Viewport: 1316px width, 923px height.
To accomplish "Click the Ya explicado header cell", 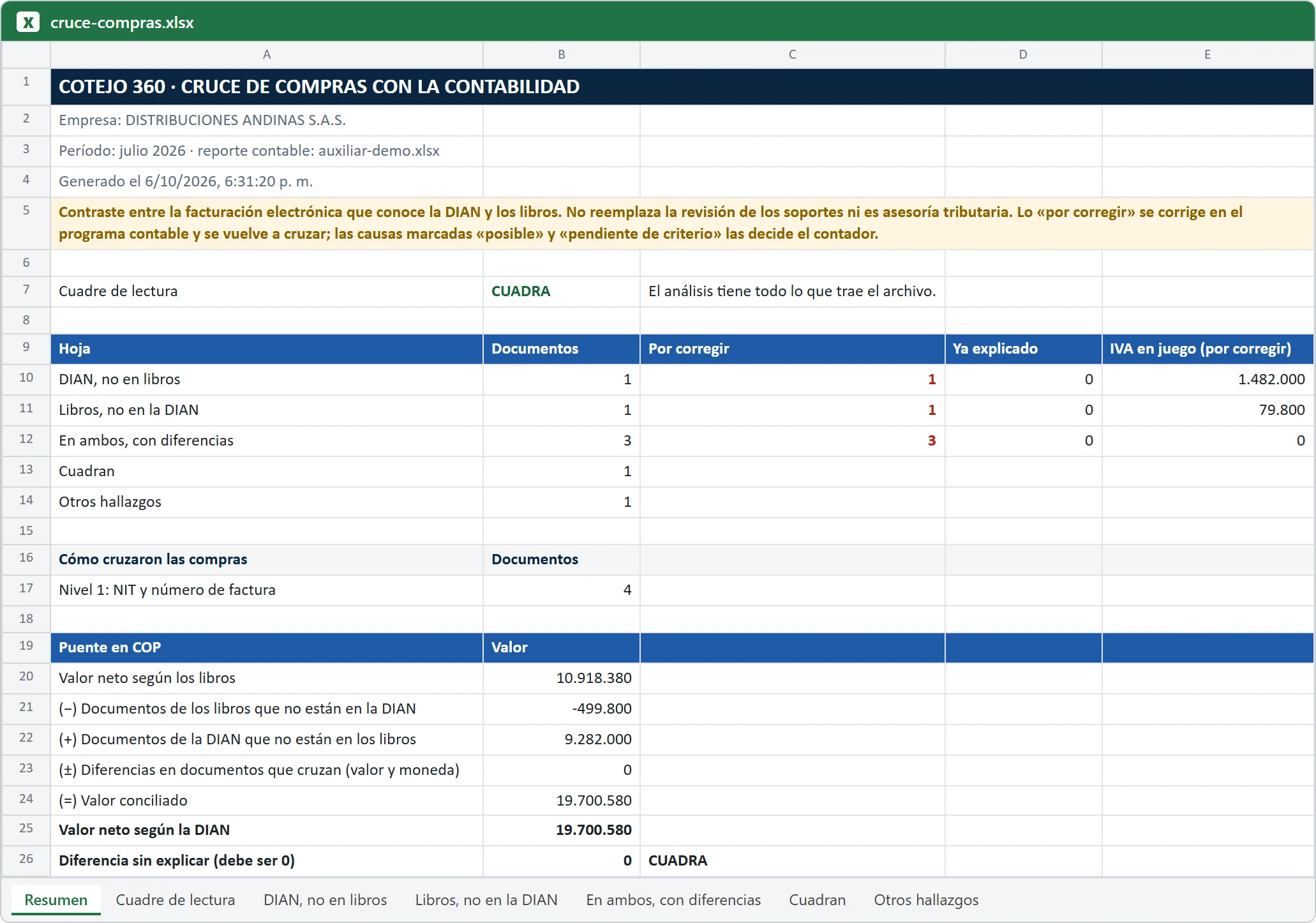I will [x=1023, y=349].
